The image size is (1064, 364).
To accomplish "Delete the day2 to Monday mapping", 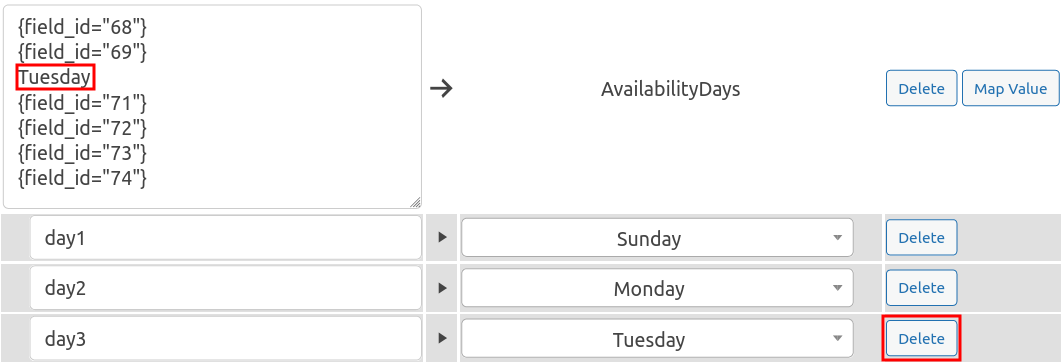I will pyautogui.click(x=922, y=288).
